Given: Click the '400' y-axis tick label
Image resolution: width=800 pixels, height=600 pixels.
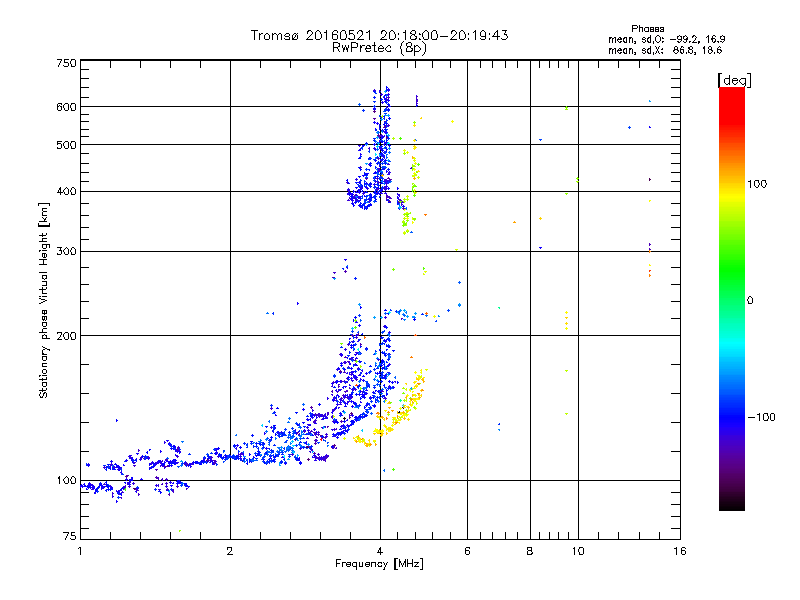Looking at the screenshot, I should 67,192.
